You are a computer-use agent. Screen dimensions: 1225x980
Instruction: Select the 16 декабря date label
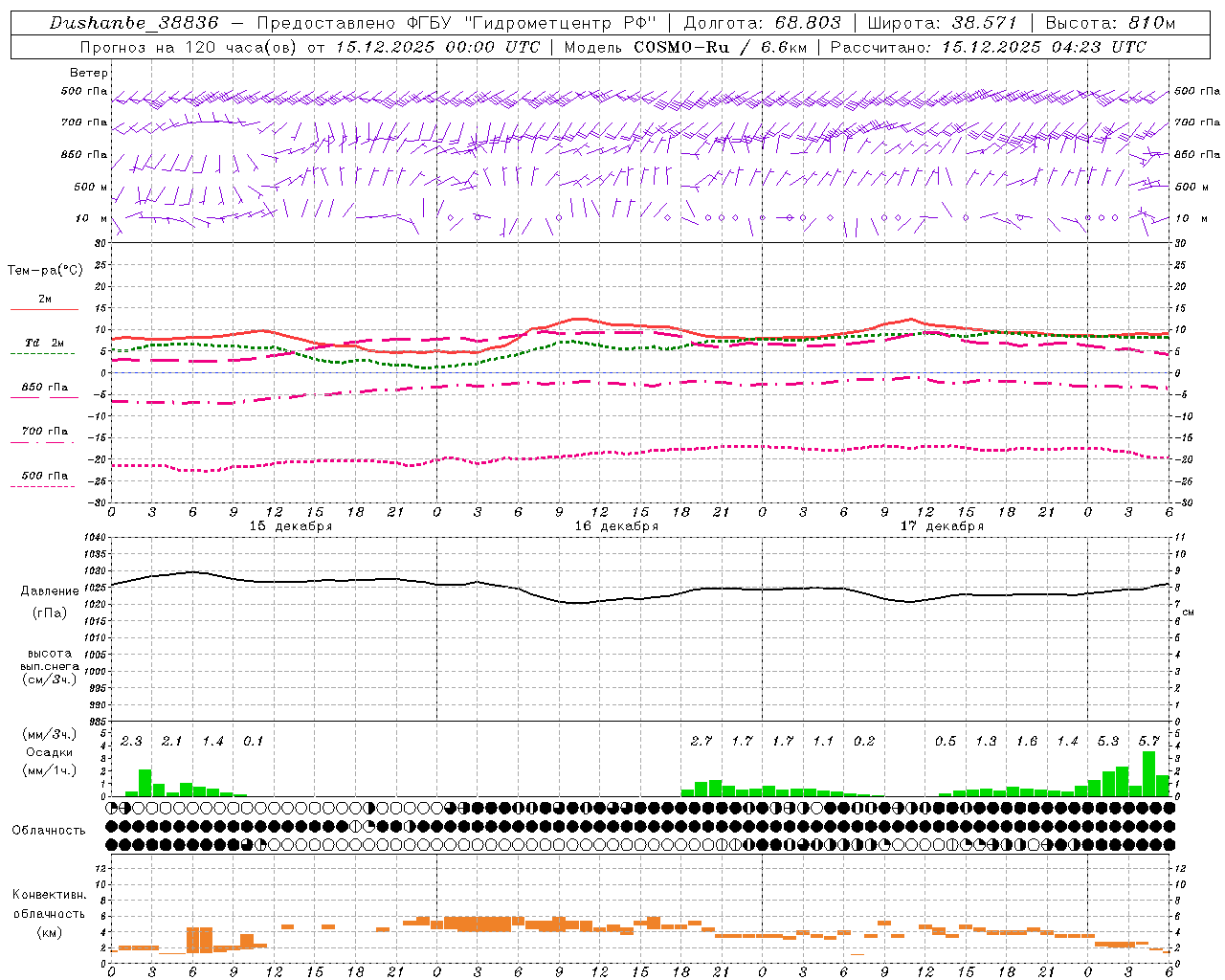pyautogui.click(x=616, y=526)
